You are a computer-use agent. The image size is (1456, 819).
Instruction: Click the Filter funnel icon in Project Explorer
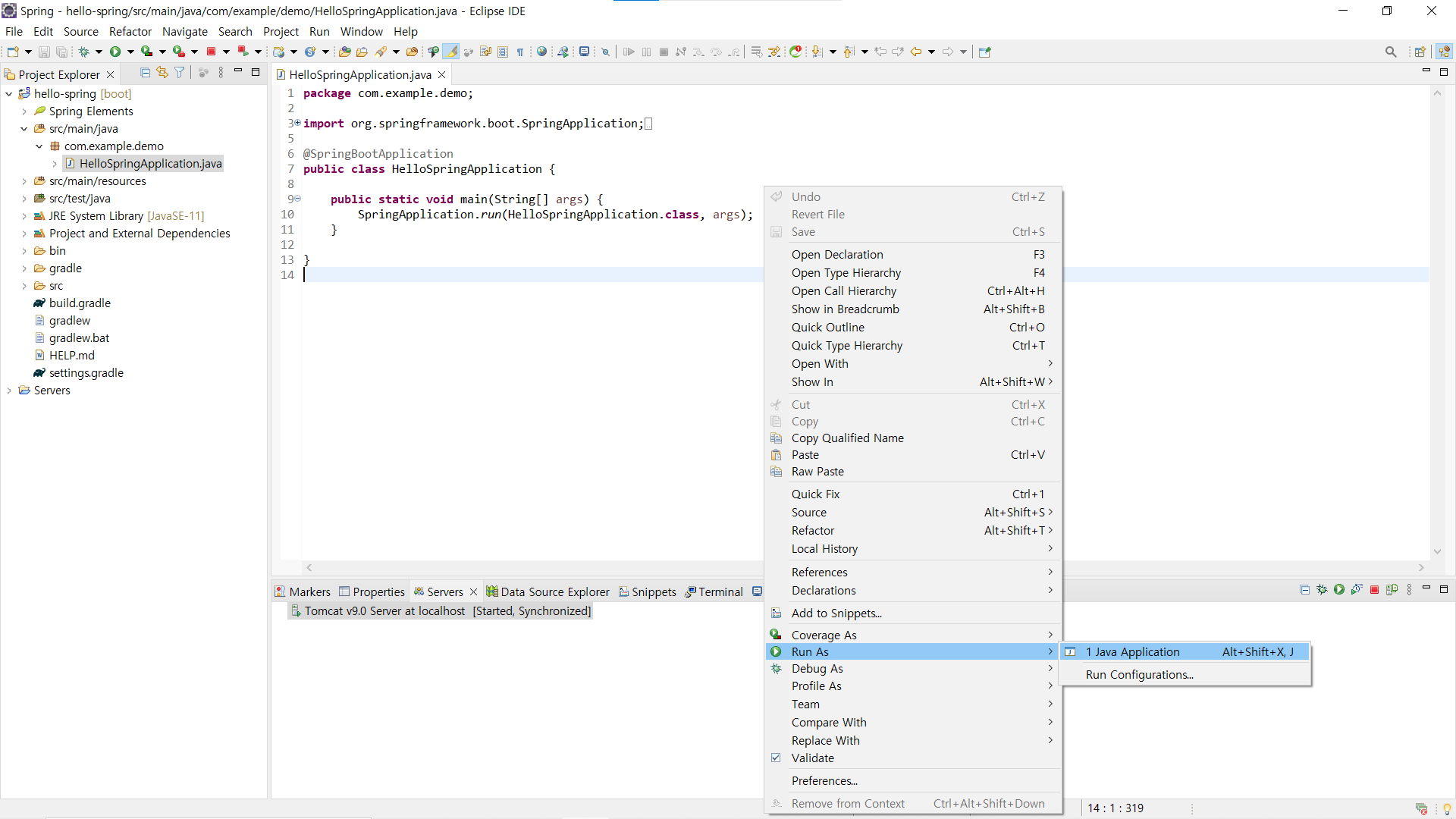[180, 73]
